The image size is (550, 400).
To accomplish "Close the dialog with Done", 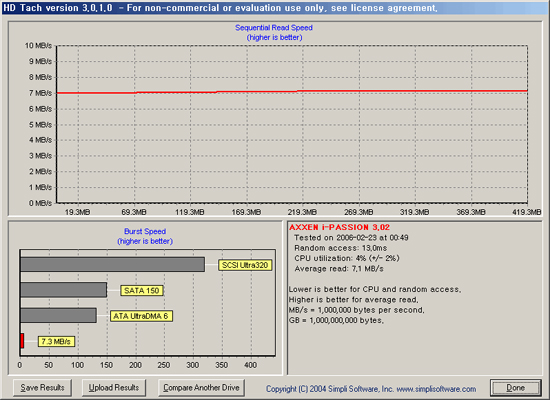I will pyautogui.click(x=515, y=388).
